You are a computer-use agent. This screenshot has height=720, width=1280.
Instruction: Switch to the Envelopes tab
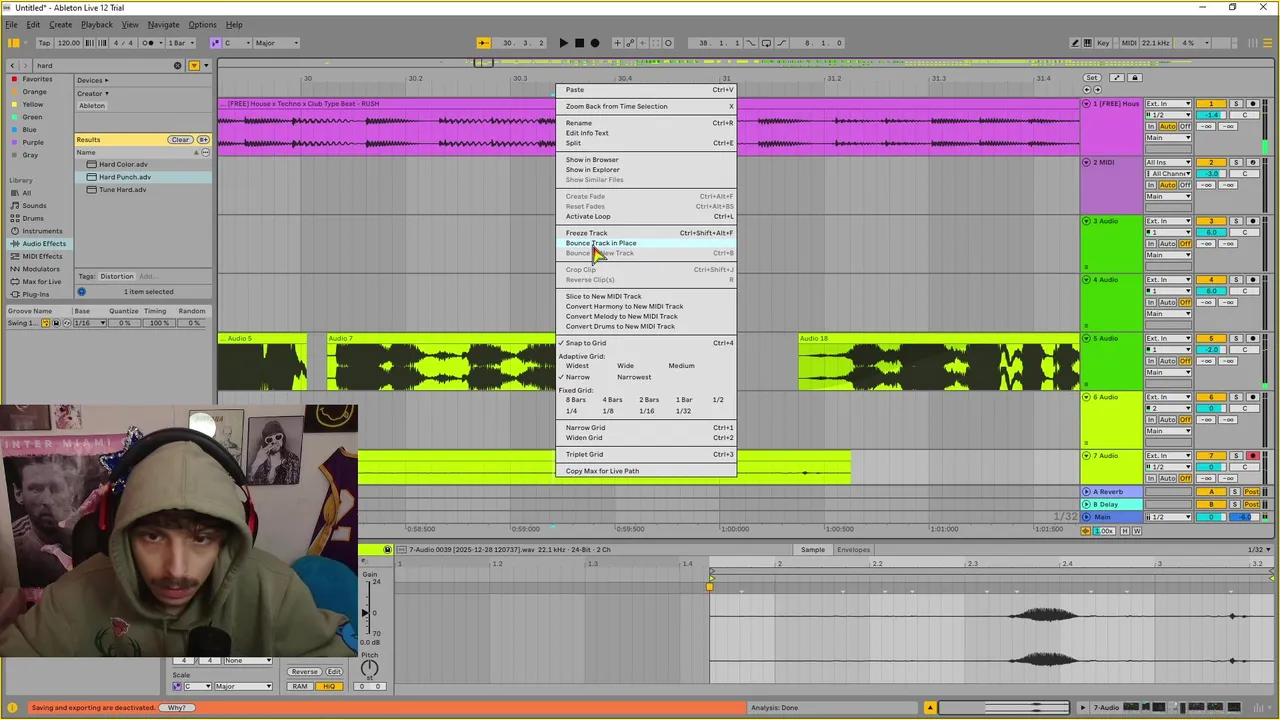(853, 550)
